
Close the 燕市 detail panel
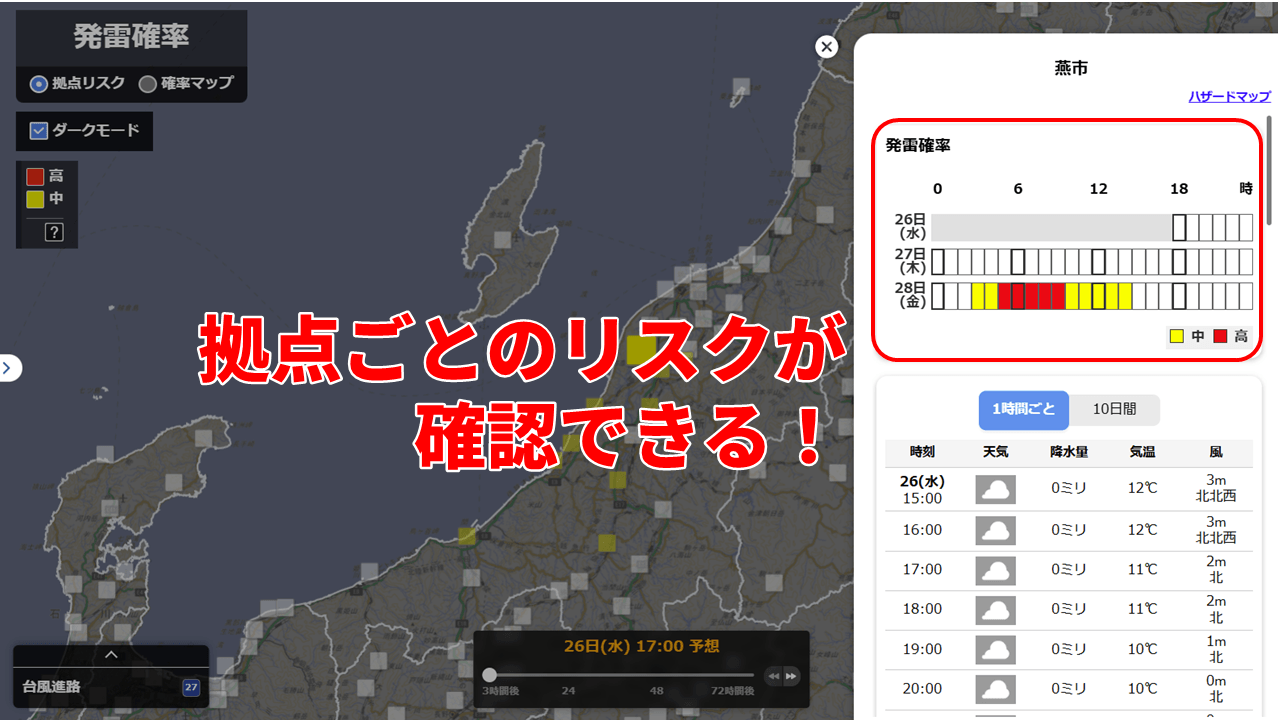pos(826,47)
